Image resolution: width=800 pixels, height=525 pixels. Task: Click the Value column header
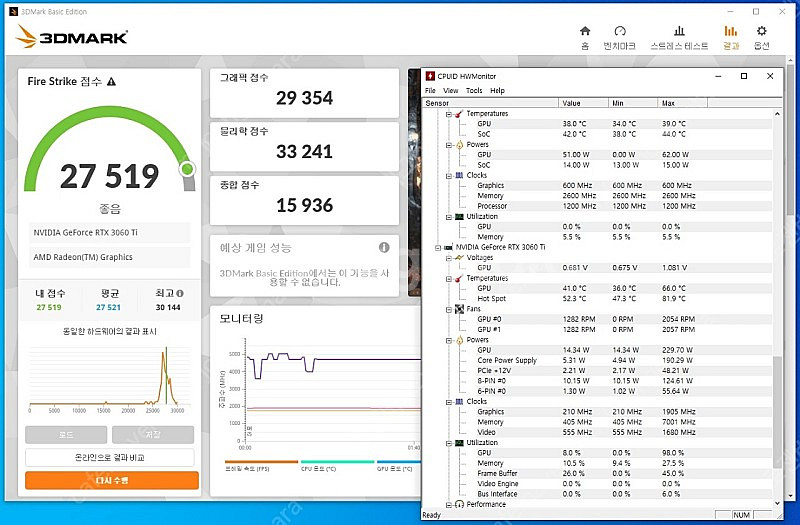(583, 103)
